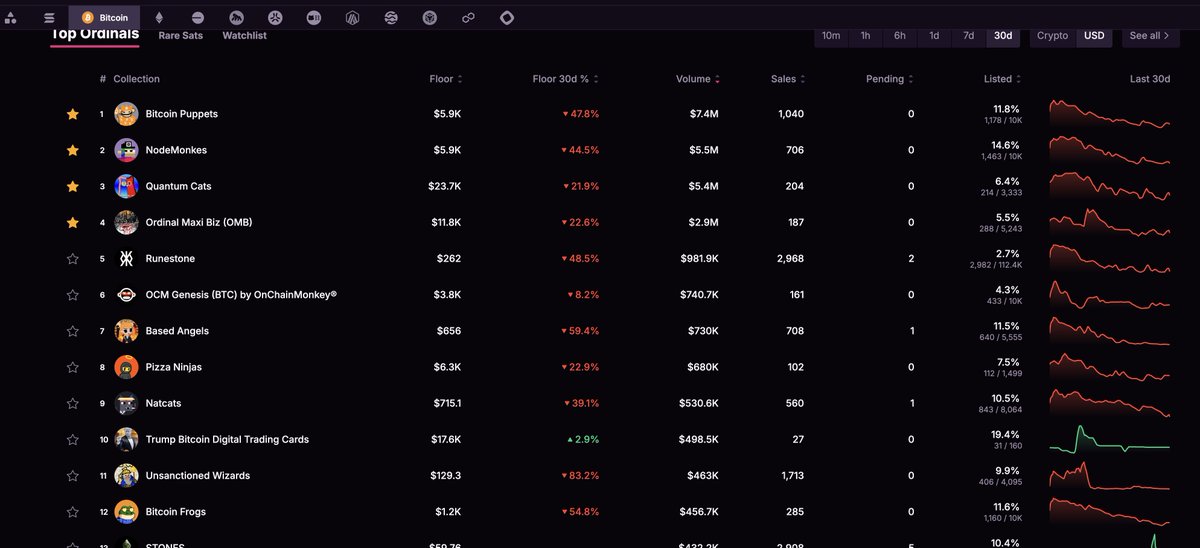
Task: Select the rounded diamond chain icon
Action: click(507, 18)
